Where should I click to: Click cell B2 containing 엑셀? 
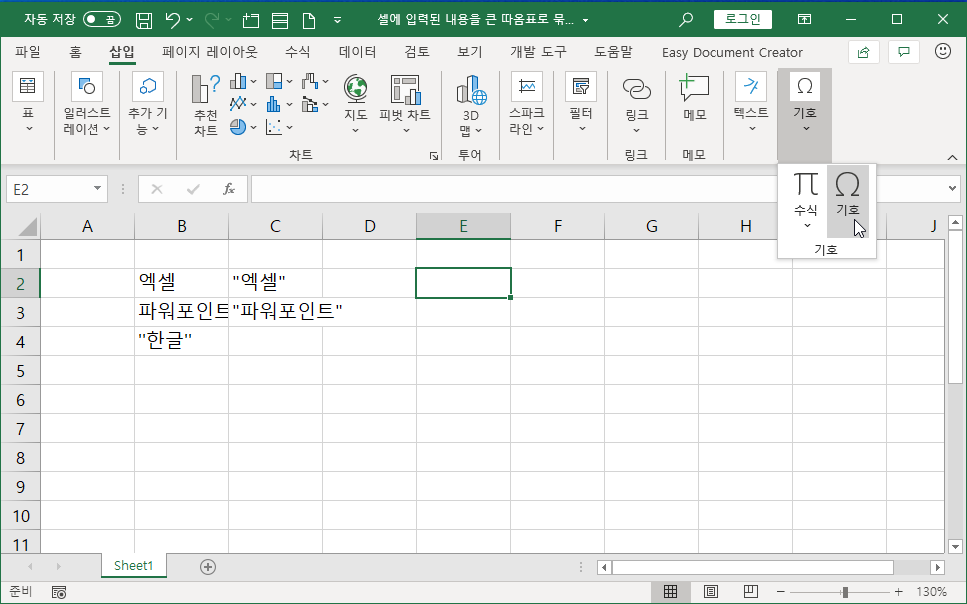[x=181, y=283]
